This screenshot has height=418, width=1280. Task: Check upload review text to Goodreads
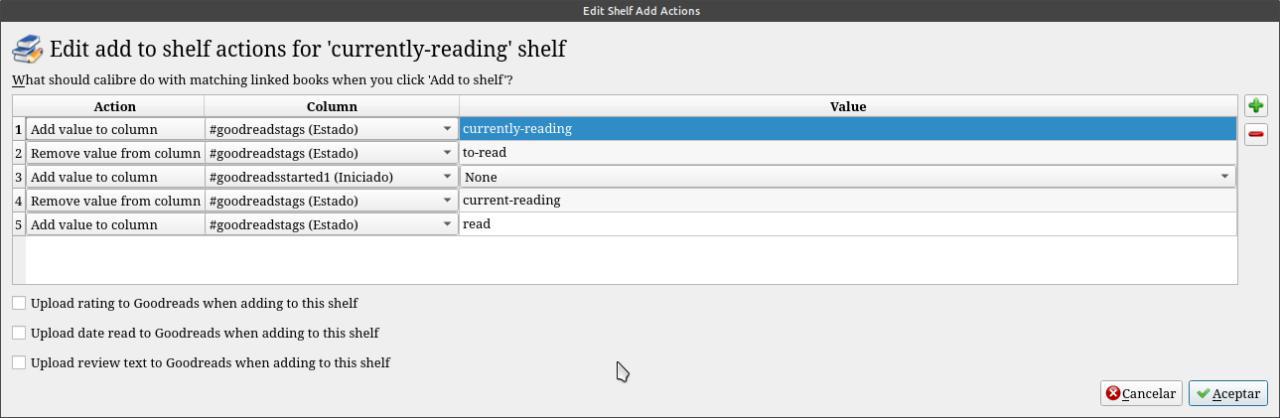tap(19, 363)
